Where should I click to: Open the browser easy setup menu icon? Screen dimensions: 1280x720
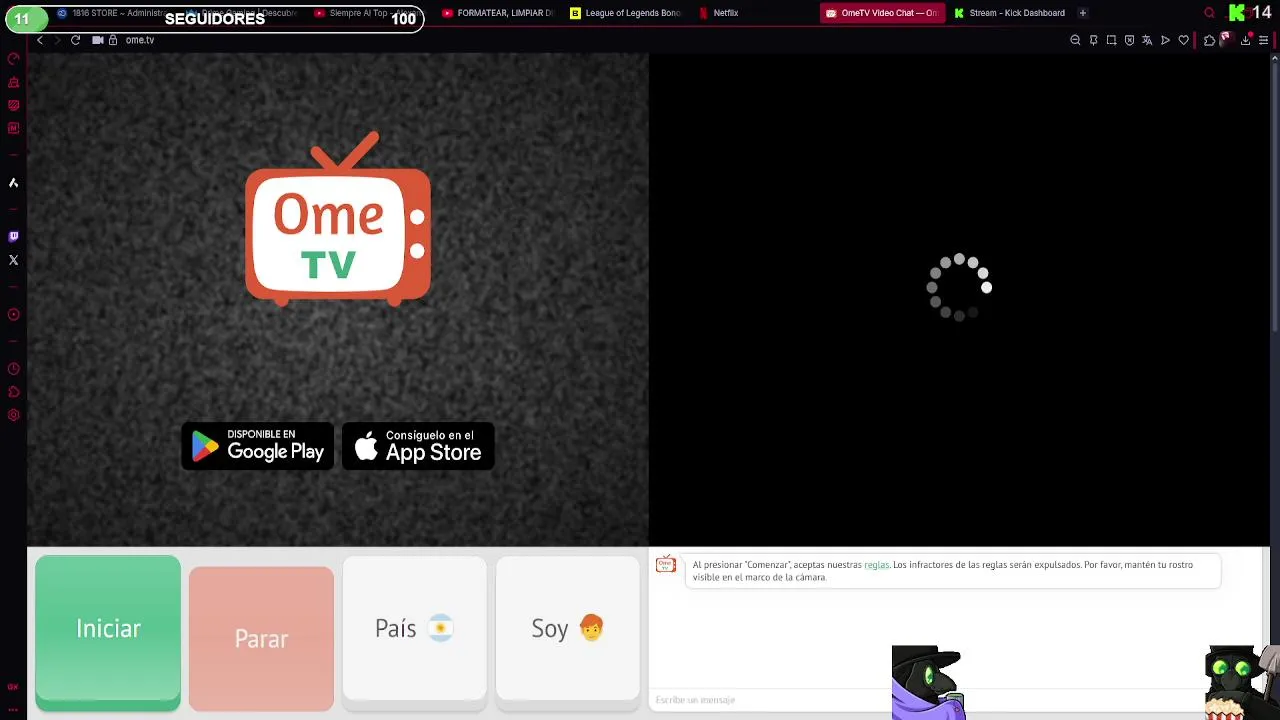coord(1263,40)
